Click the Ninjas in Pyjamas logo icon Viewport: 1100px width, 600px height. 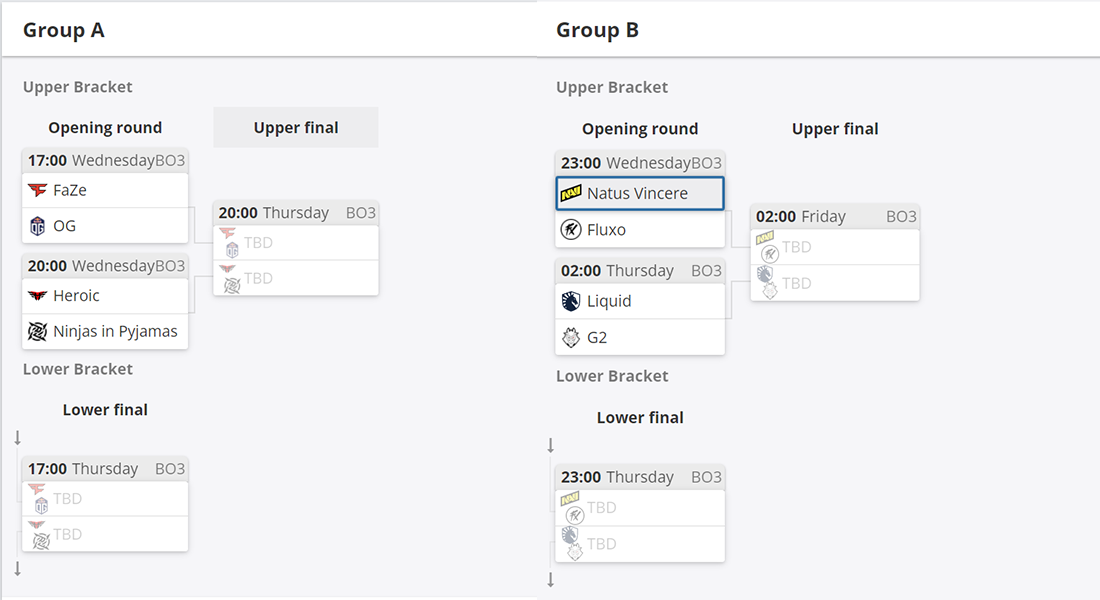point(37,331)
